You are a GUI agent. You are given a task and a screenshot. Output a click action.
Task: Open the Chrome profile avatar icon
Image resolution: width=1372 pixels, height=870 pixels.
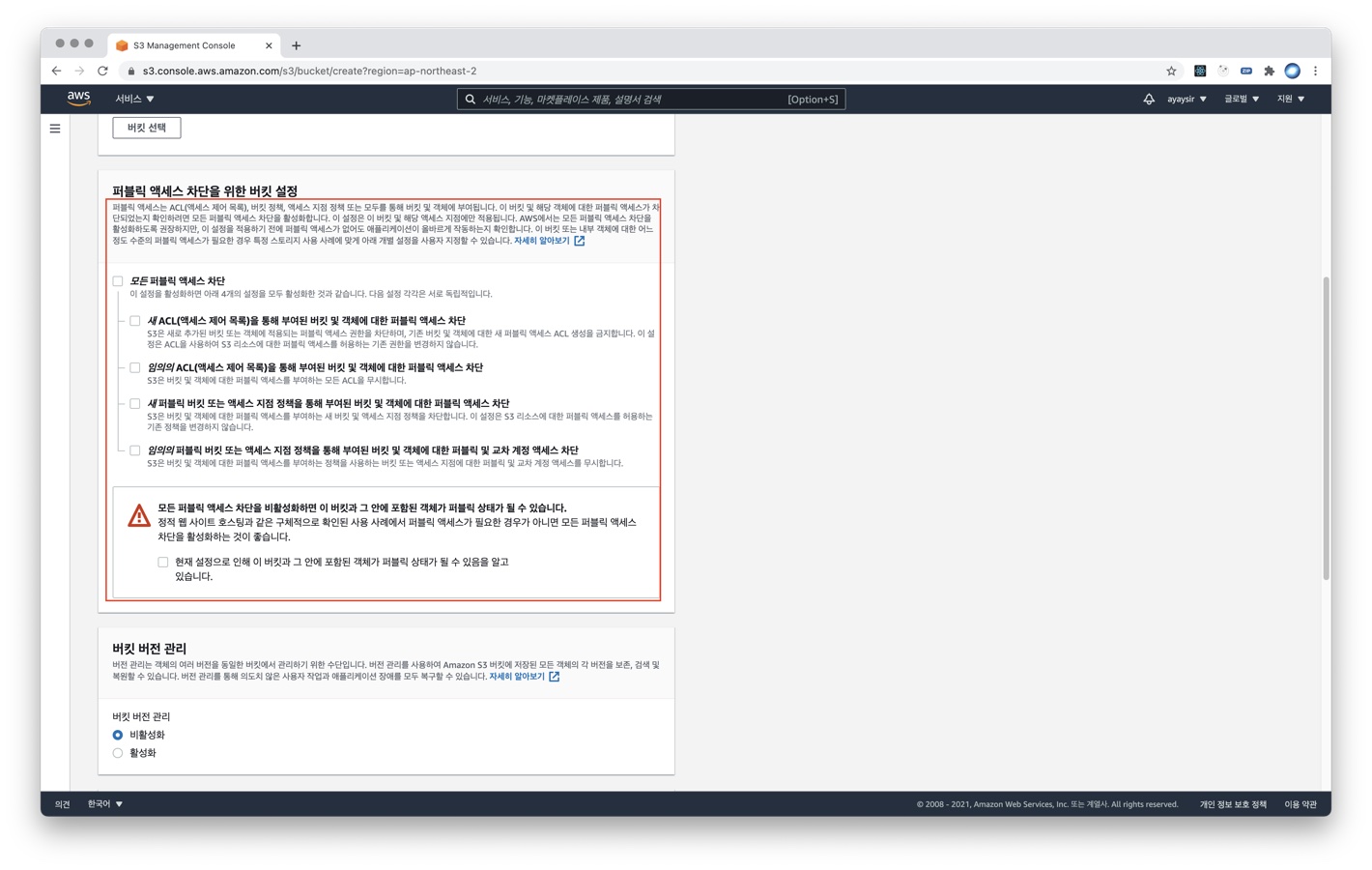(x=1292, y=71)
